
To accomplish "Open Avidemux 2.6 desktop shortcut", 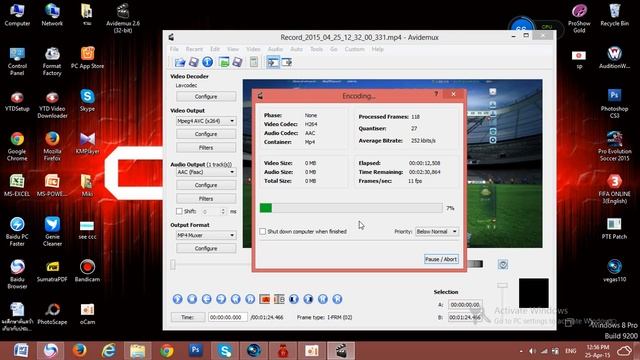I will [x=123, y=18].
